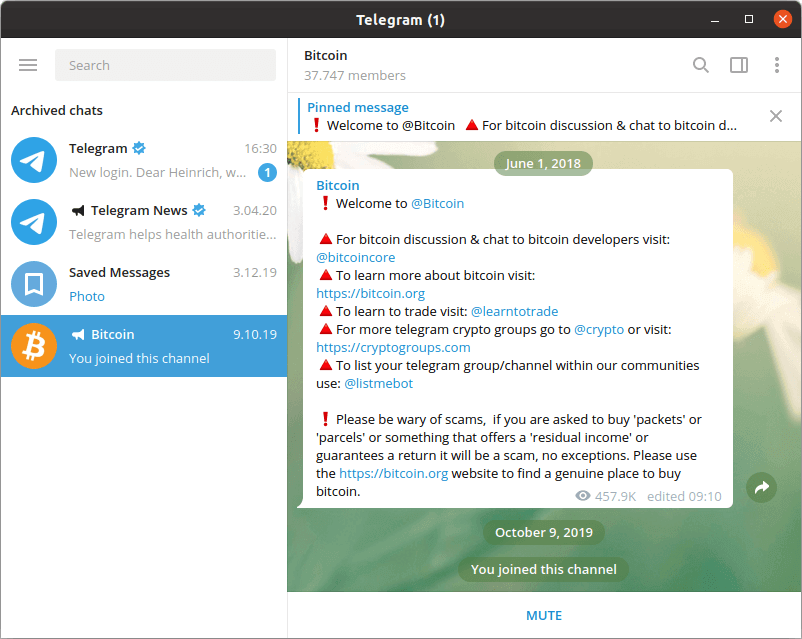Maximize the Telegram window
The height and width of the screenshot is (639, 802).
tap(749, 19)
